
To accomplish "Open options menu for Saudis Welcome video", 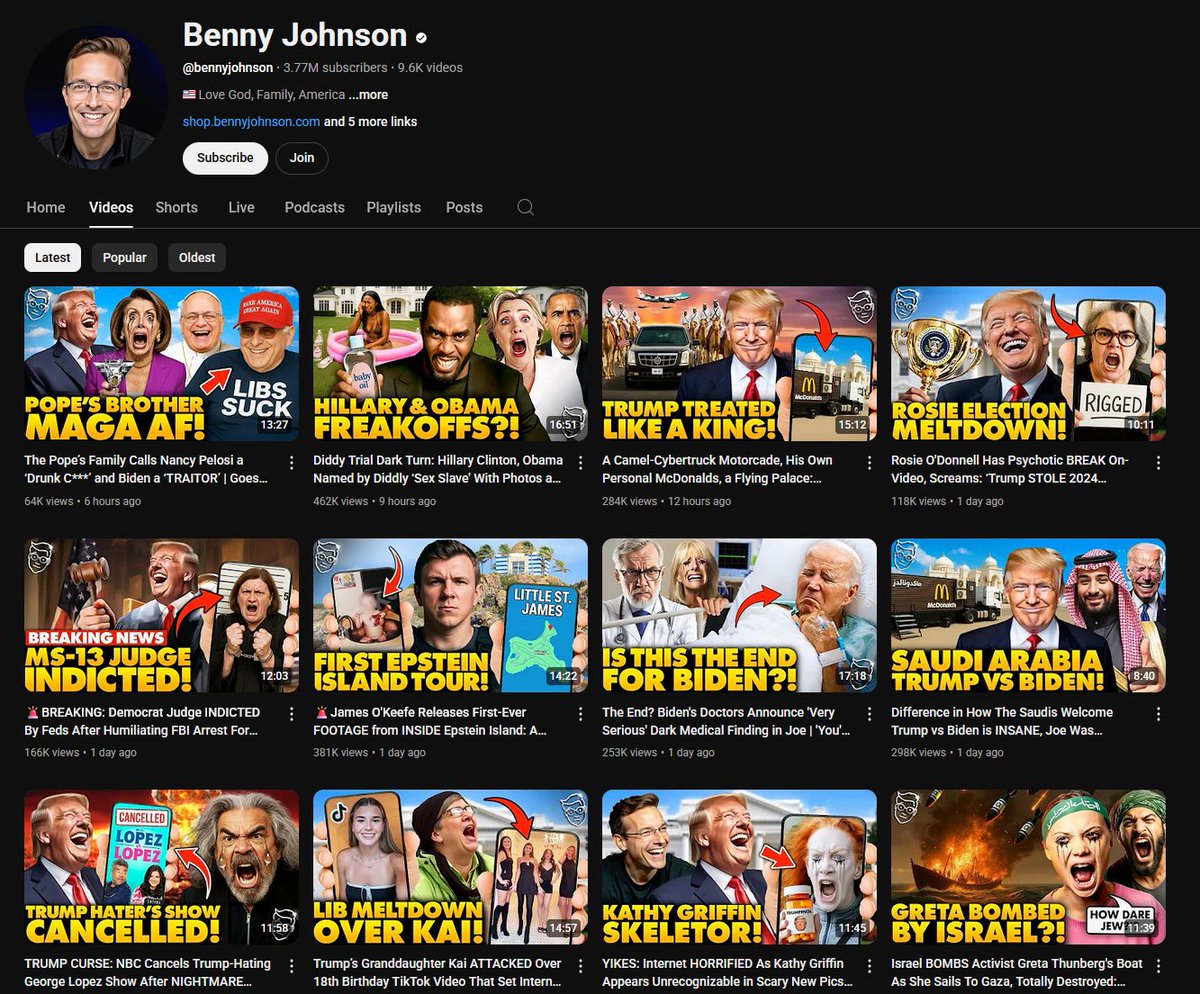I will tap(1158, 715).
